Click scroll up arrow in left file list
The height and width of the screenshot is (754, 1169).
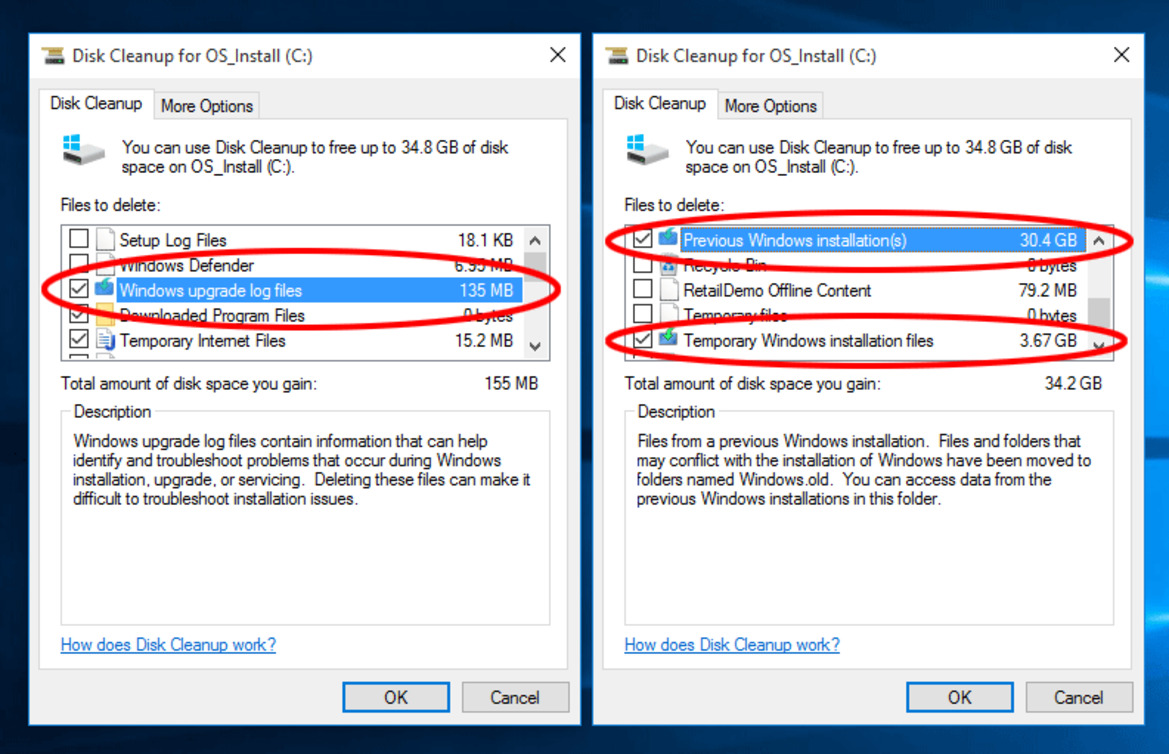(x=535, y=240)
